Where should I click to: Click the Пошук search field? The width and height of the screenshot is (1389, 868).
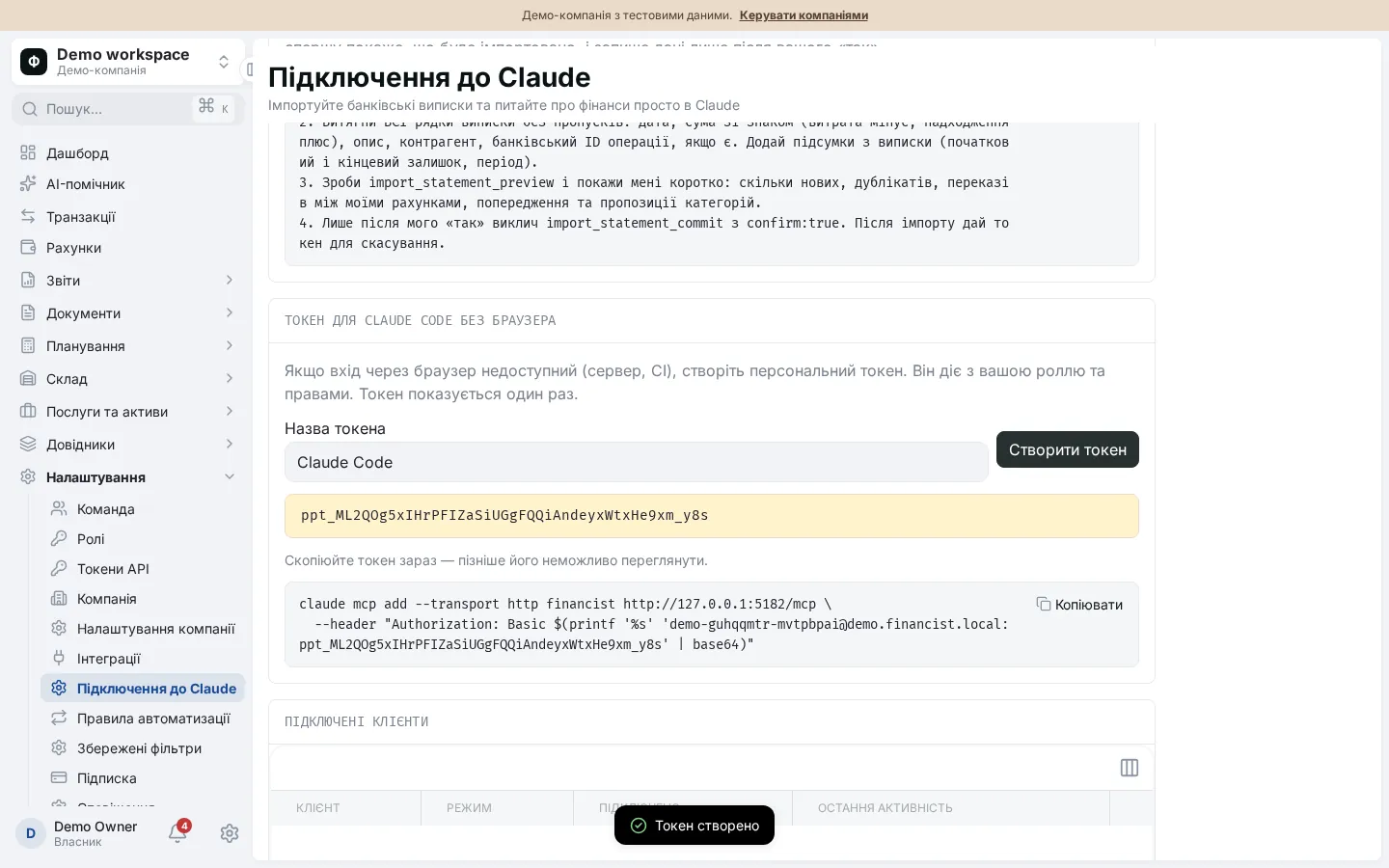point(128,109)
